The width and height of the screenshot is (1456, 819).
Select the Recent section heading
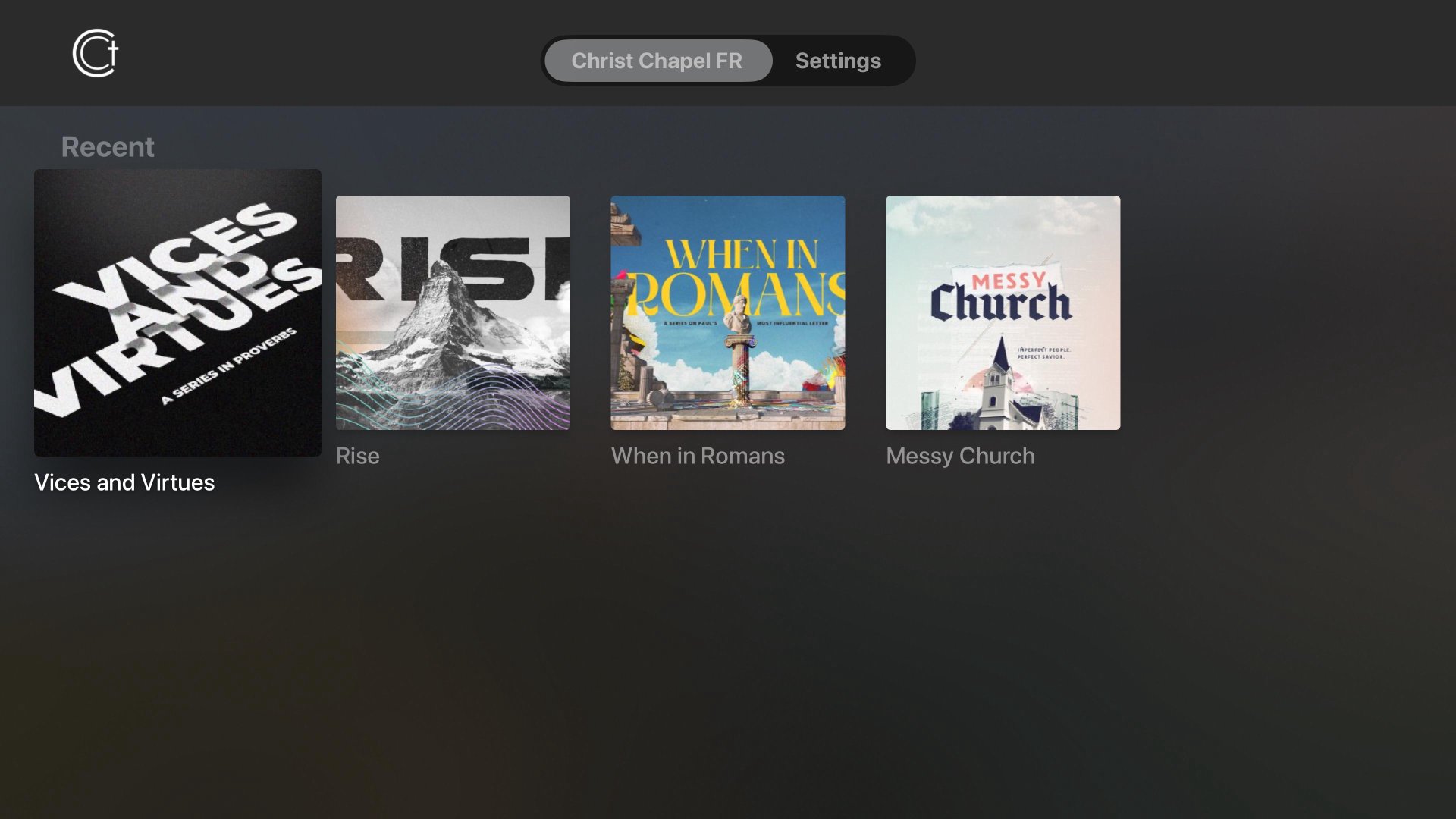click(108, 147)
